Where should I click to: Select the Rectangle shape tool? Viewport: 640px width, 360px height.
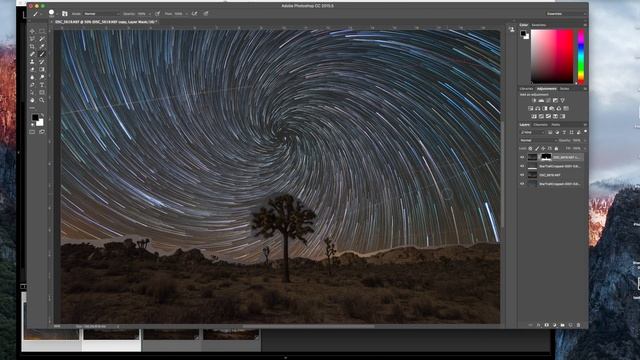(42, 93)
